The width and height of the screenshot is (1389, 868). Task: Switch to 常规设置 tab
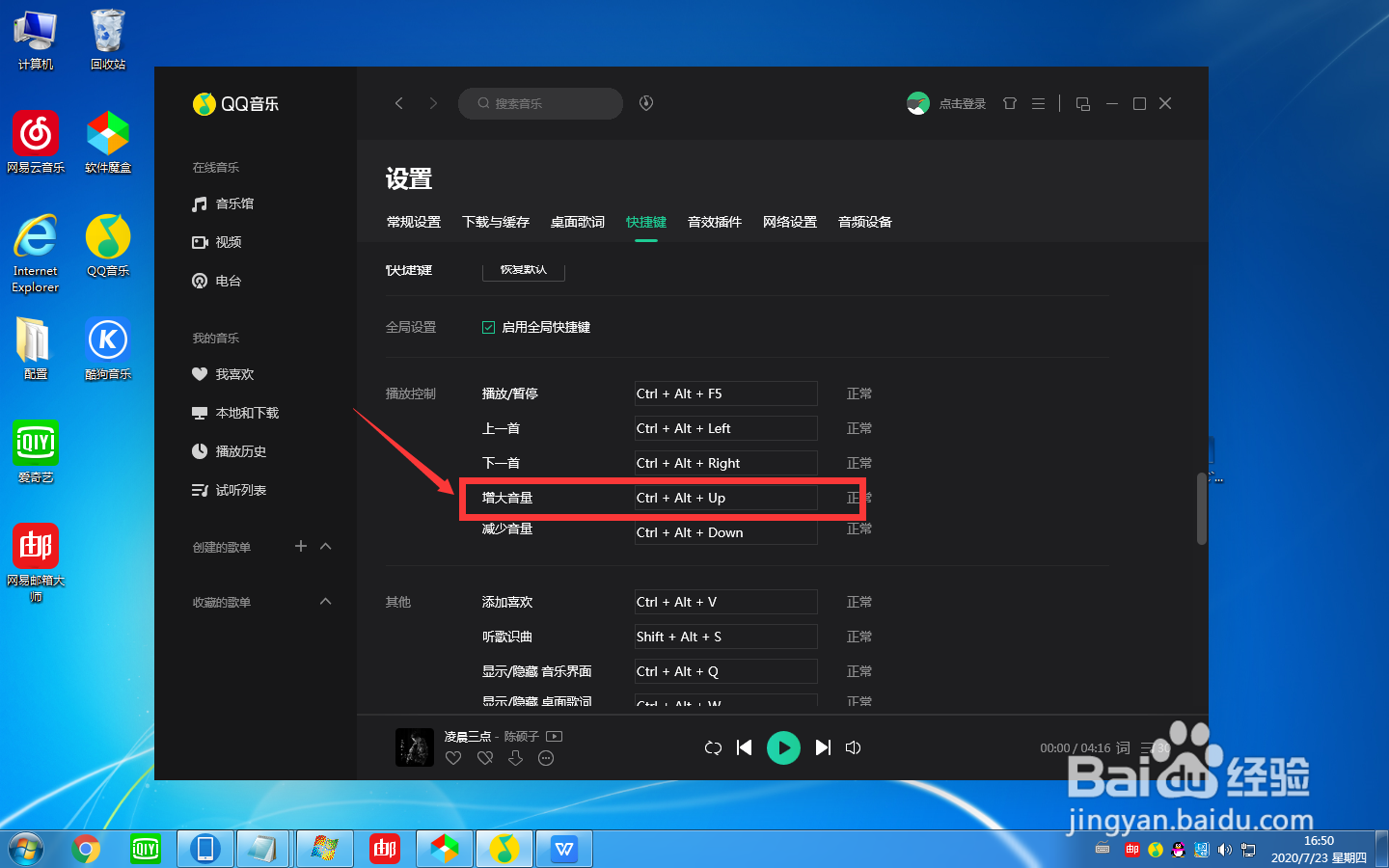click(414, 222)
